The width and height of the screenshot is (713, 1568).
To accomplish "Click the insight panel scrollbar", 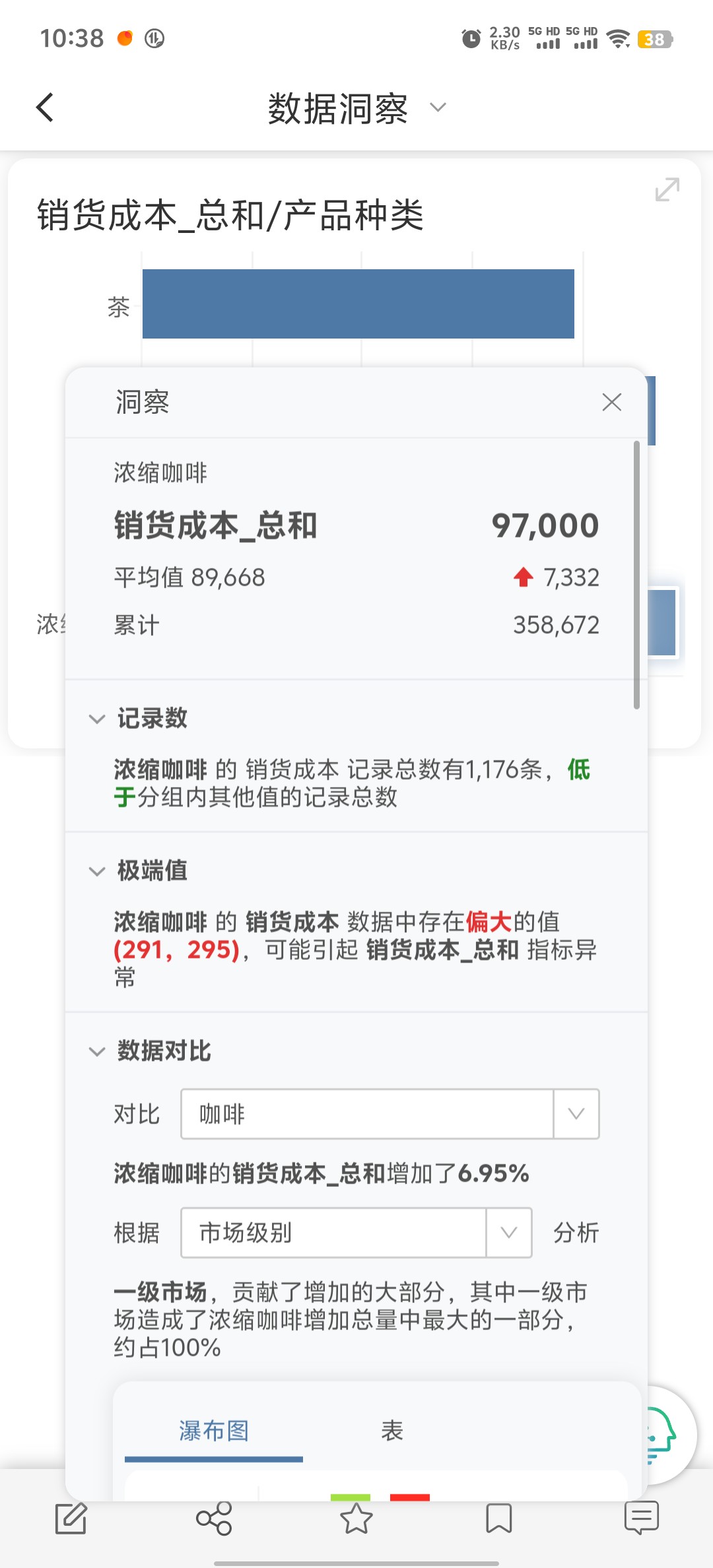I will pyautogui.click(x=636, y=574).
